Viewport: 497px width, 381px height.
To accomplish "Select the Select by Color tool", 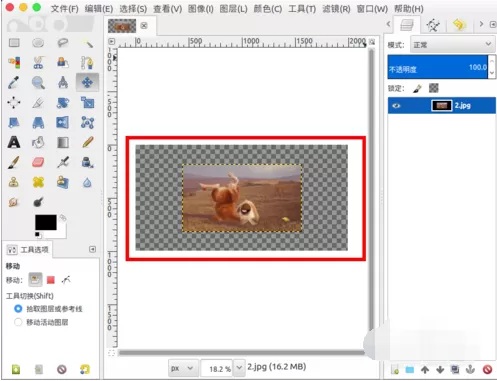I will pos(14,62).
